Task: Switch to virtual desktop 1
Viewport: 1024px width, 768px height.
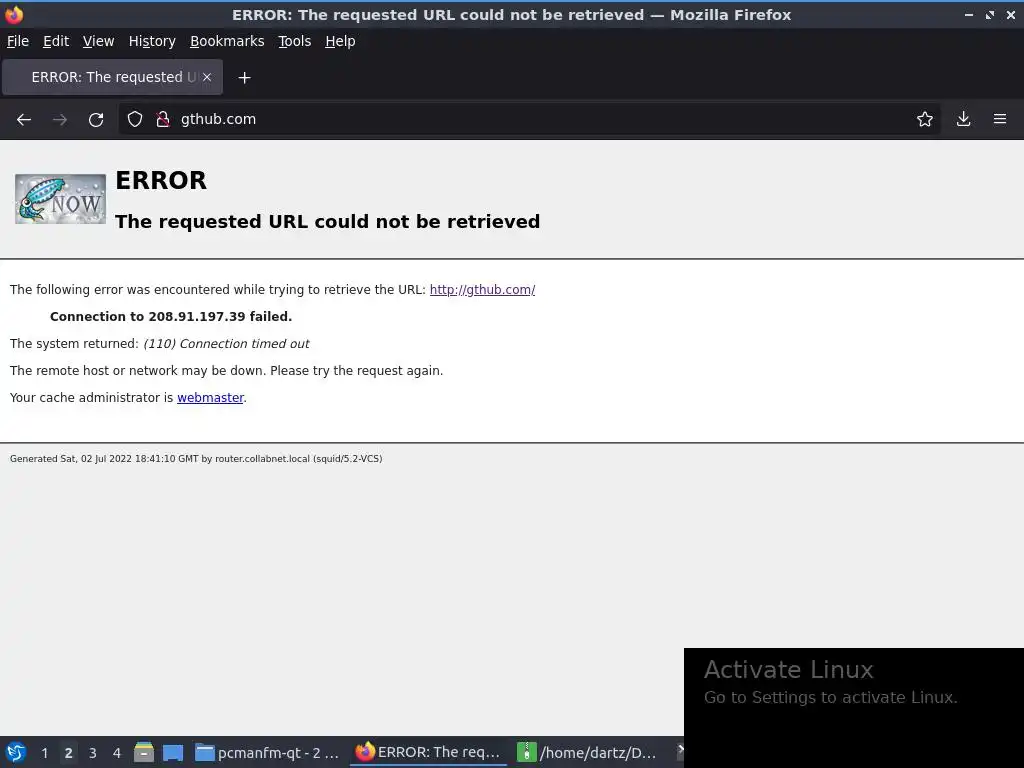Action: point(44,753)
